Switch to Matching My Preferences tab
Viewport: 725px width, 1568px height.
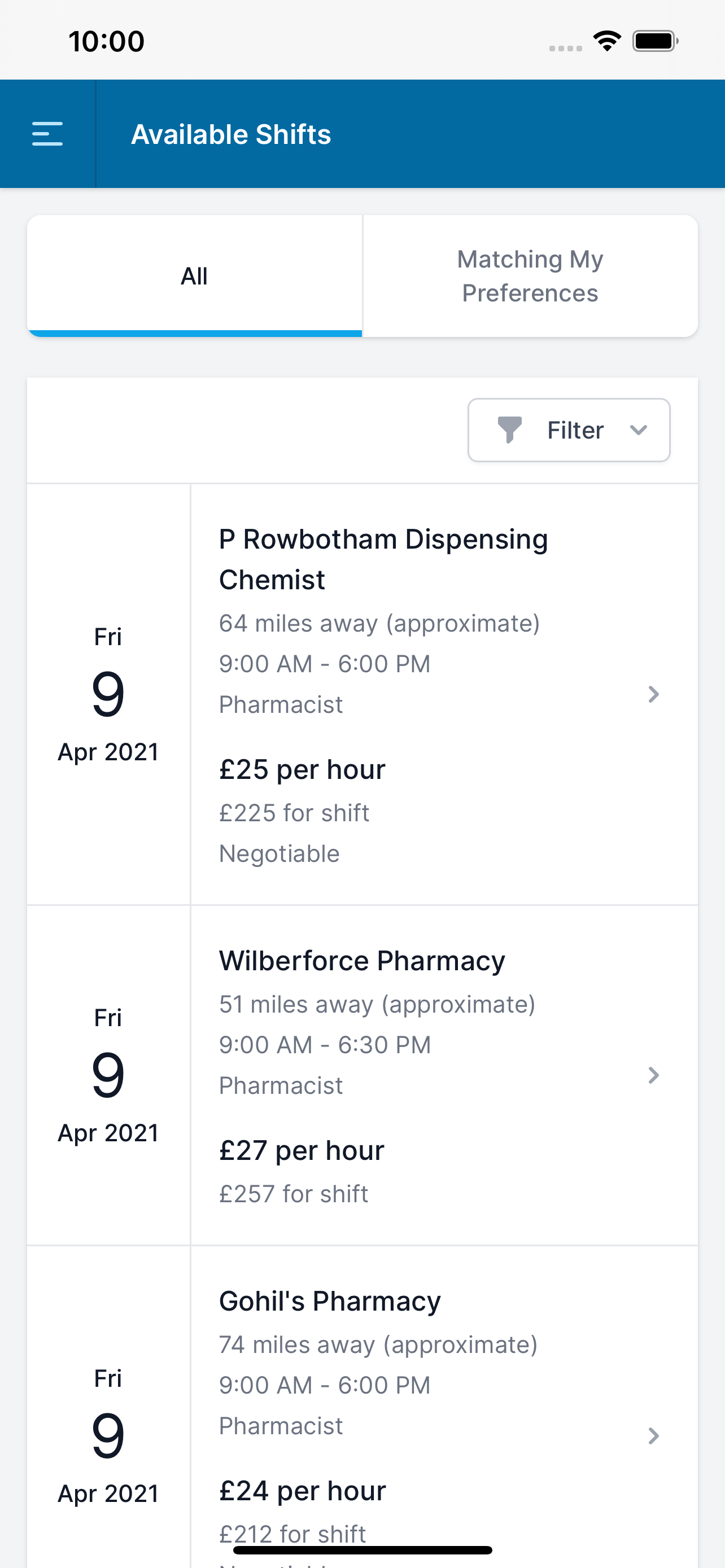point(530,276)
